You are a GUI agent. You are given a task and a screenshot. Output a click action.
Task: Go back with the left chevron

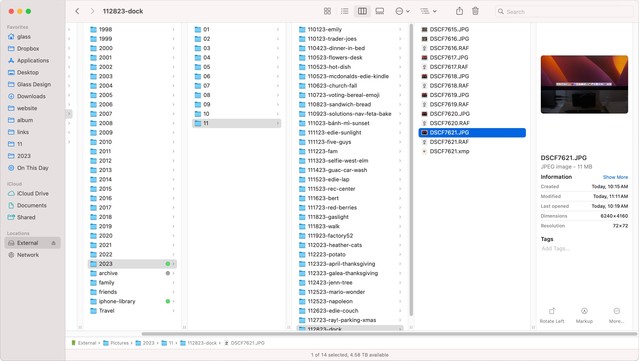[77, 11]
